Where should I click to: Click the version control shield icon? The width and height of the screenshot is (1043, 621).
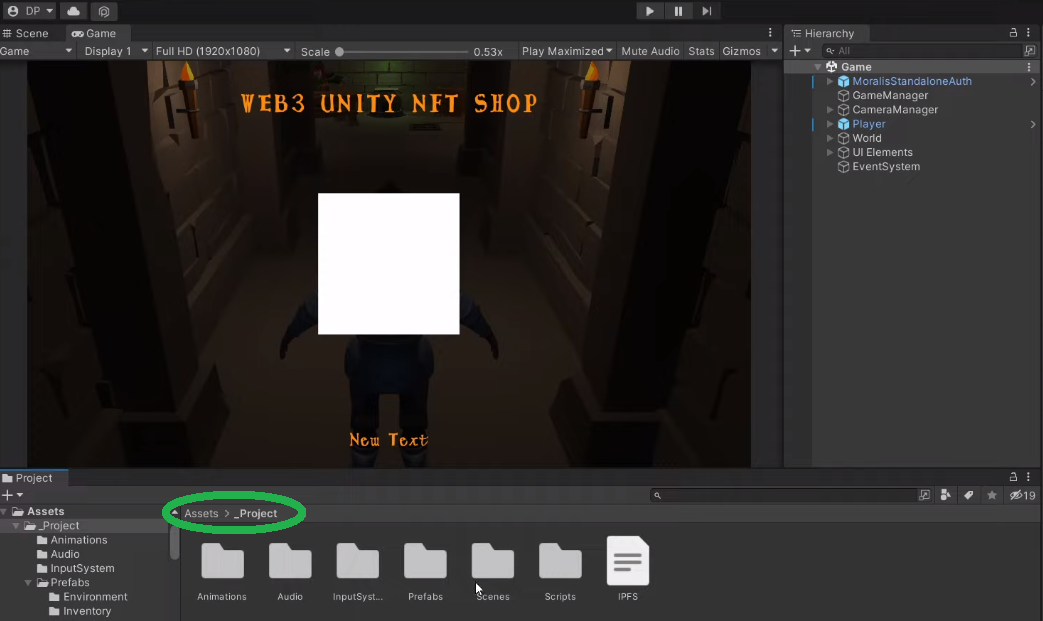[104, 11]
